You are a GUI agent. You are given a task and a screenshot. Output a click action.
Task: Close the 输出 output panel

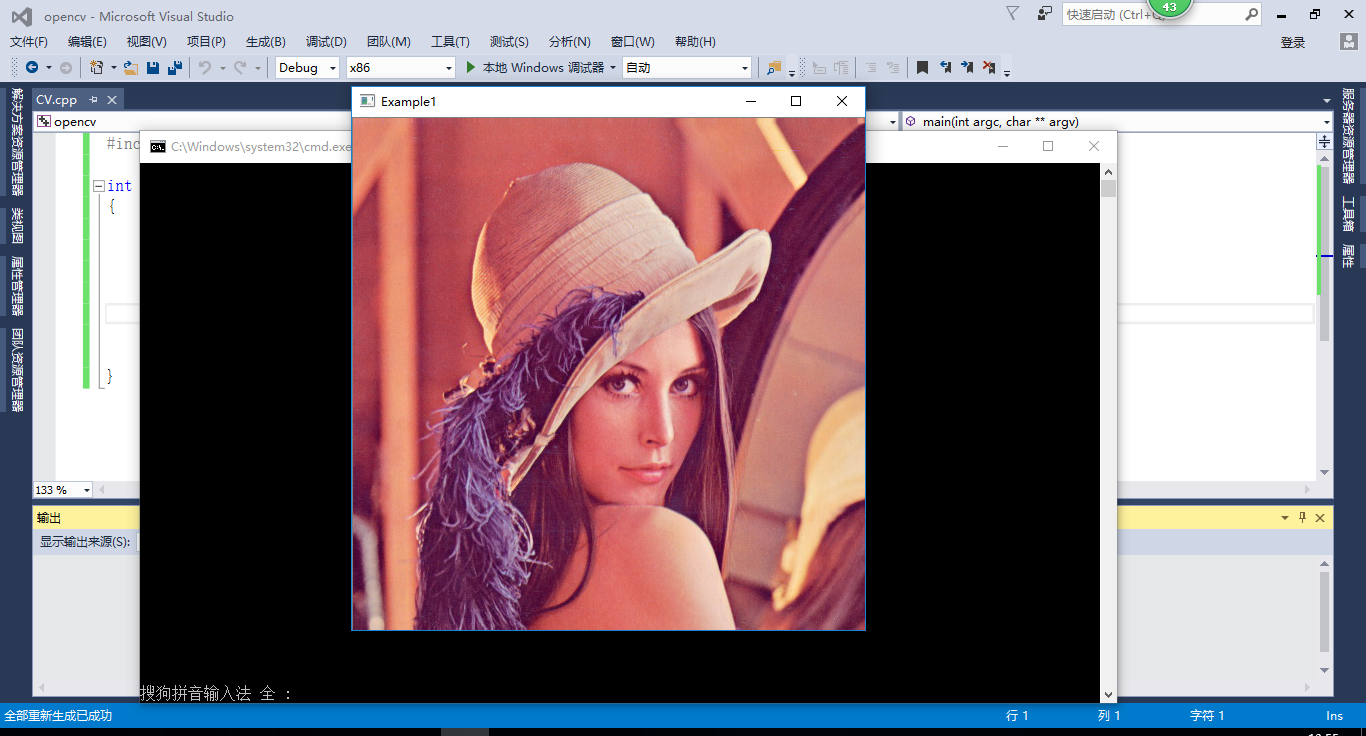[1320, 518]
